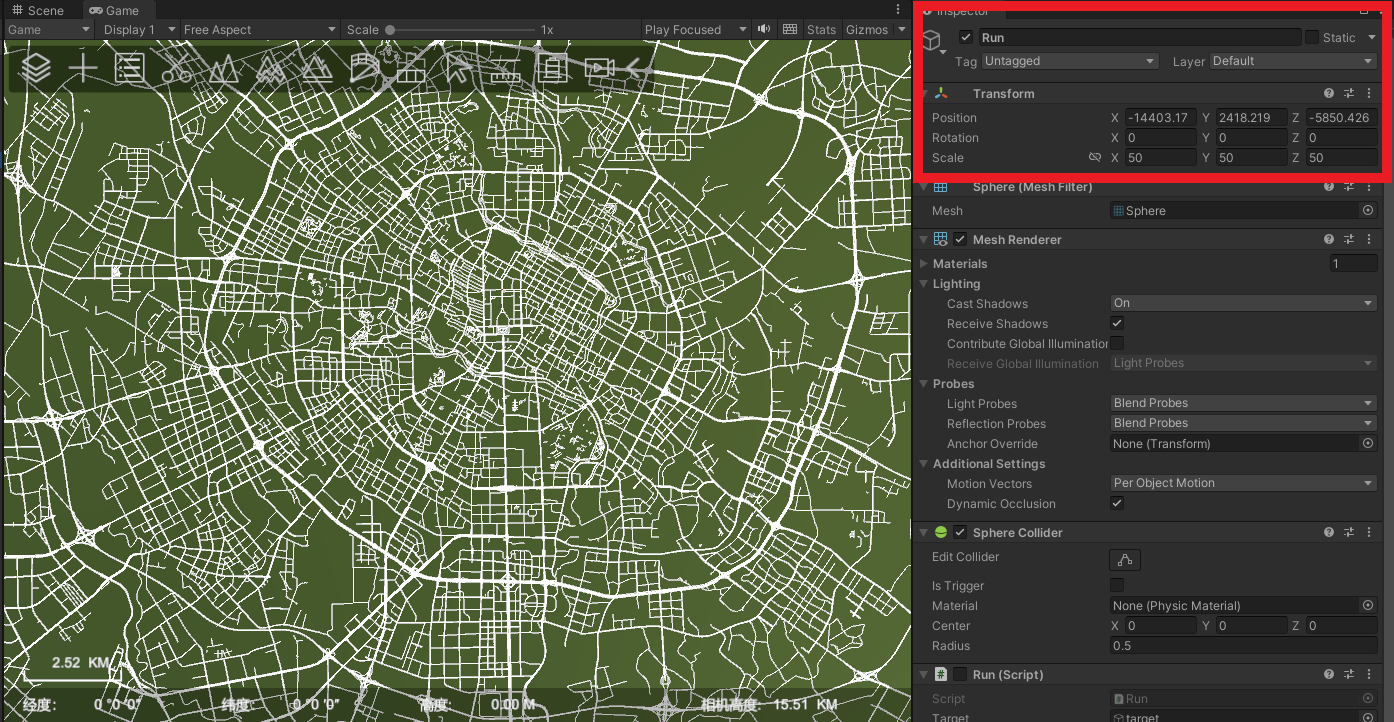
Task: Enable the Run (Script) component checkbox
Action: tap(960, 674)
